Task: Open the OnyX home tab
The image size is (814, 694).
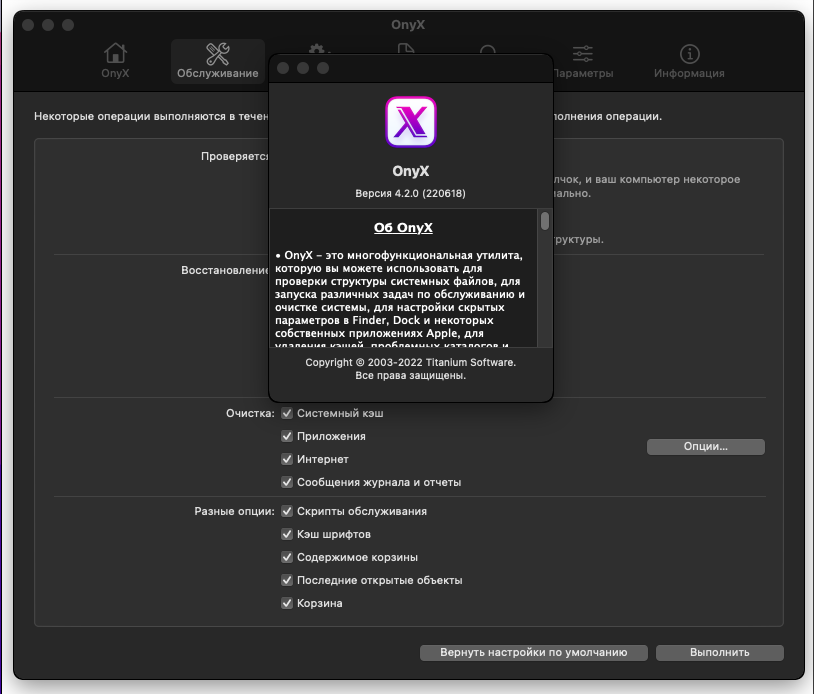Action: 115,61
